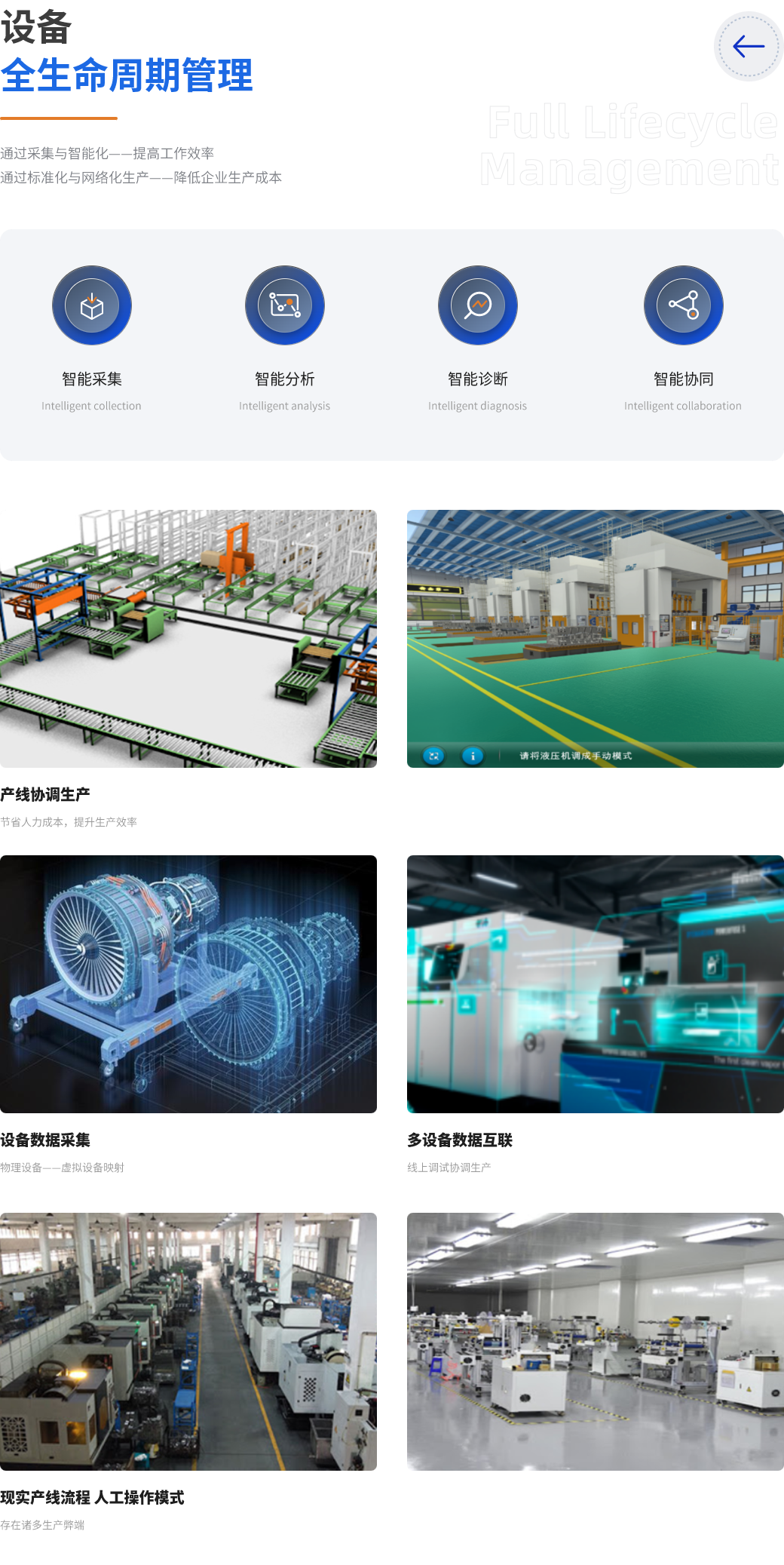Viewport: 784px width, 1565px height.
Task: Click the 存在诸多生产弊端 text
Action: click(42, 1525)
